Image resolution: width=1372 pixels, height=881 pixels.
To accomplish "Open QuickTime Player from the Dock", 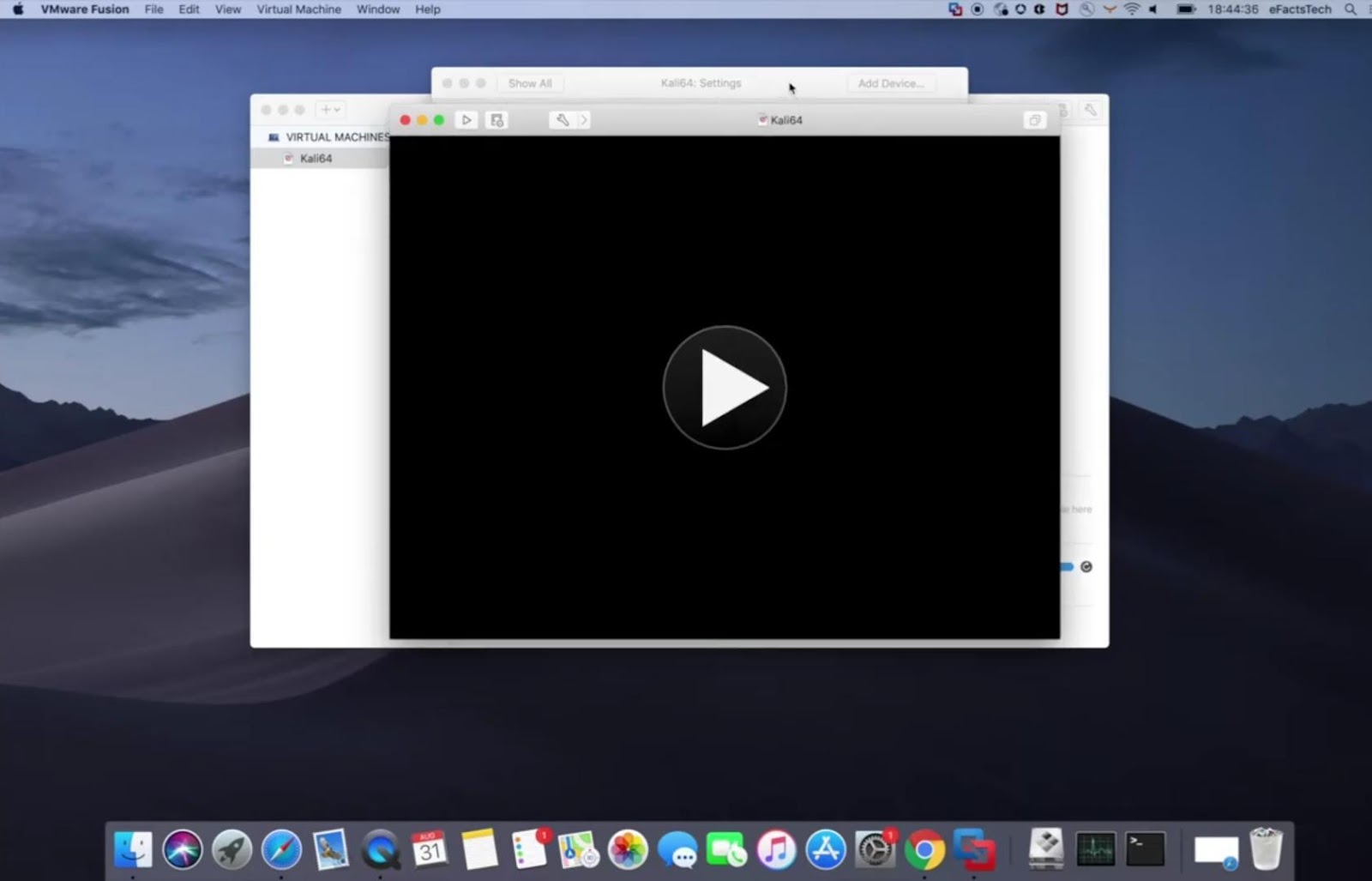I will [x=381, y=849].
